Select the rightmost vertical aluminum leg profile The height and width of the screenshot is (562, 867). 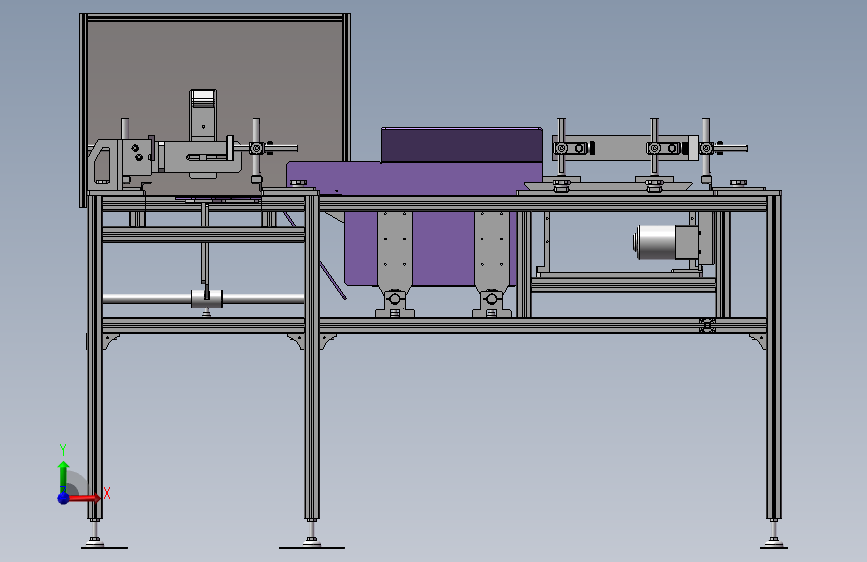point(774,357)
